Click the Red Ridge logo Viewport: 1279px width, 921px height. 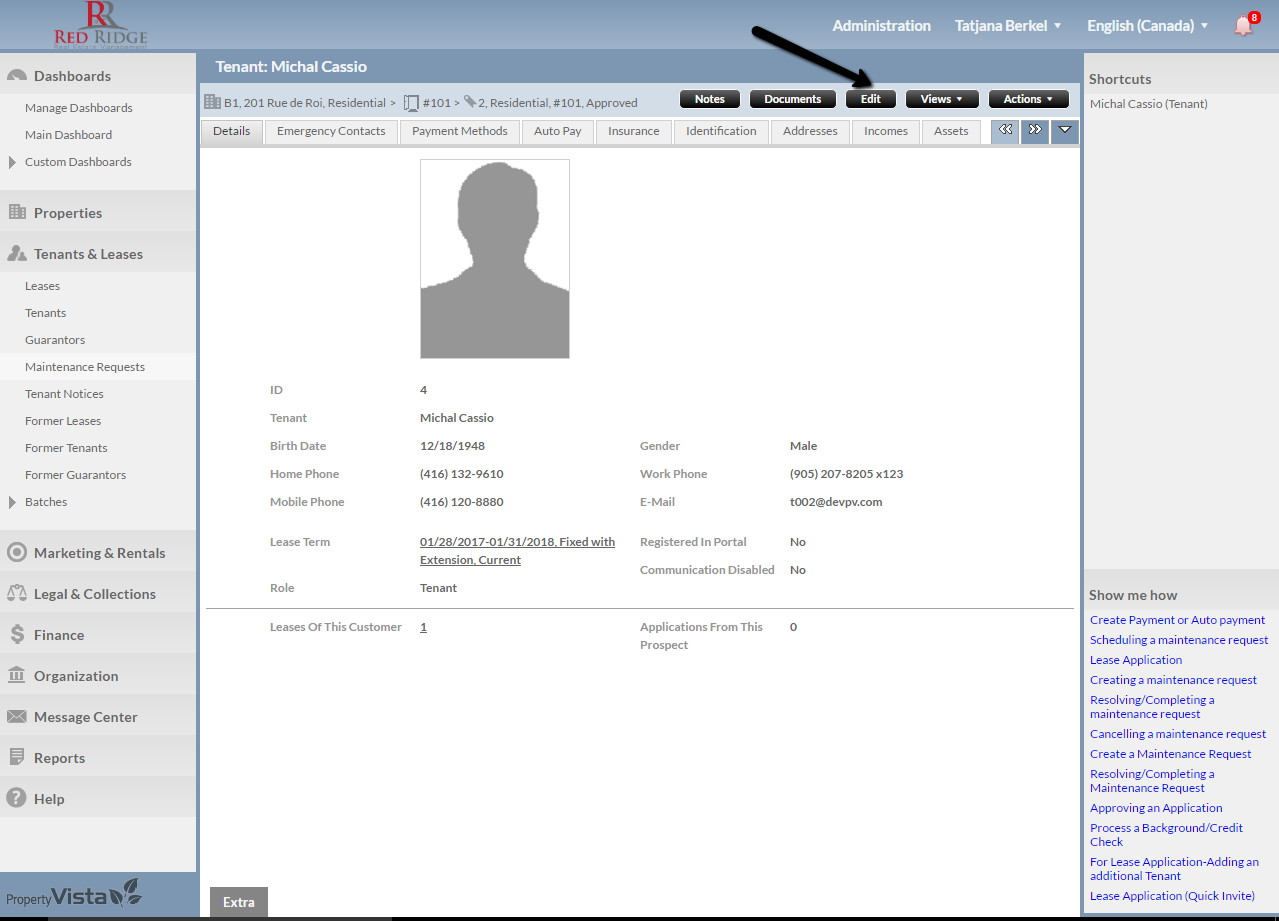pyautogui.click(x=100, y=26)
